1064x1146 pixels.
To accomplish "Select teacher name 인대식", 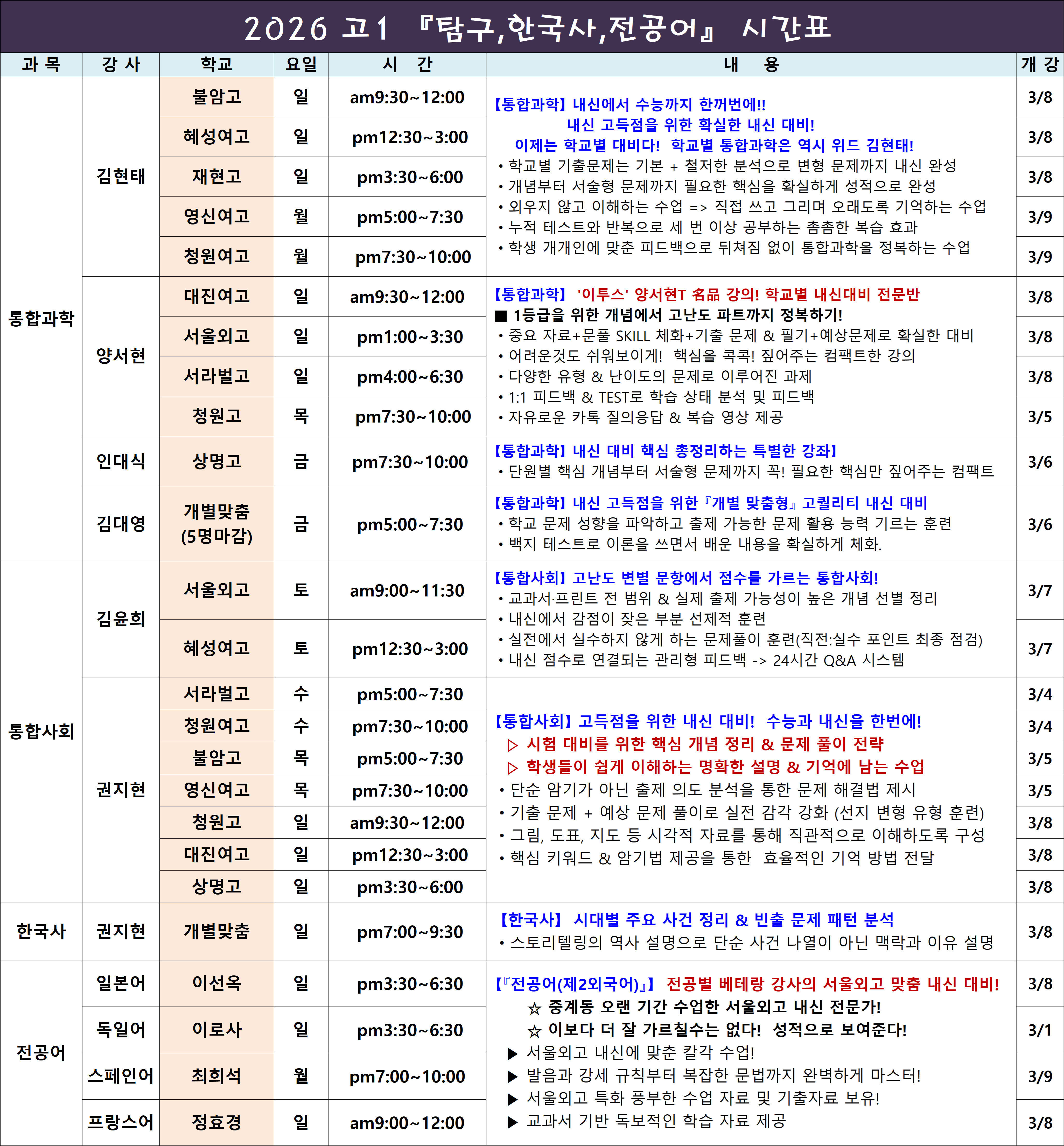I will [x=120, y=462].
